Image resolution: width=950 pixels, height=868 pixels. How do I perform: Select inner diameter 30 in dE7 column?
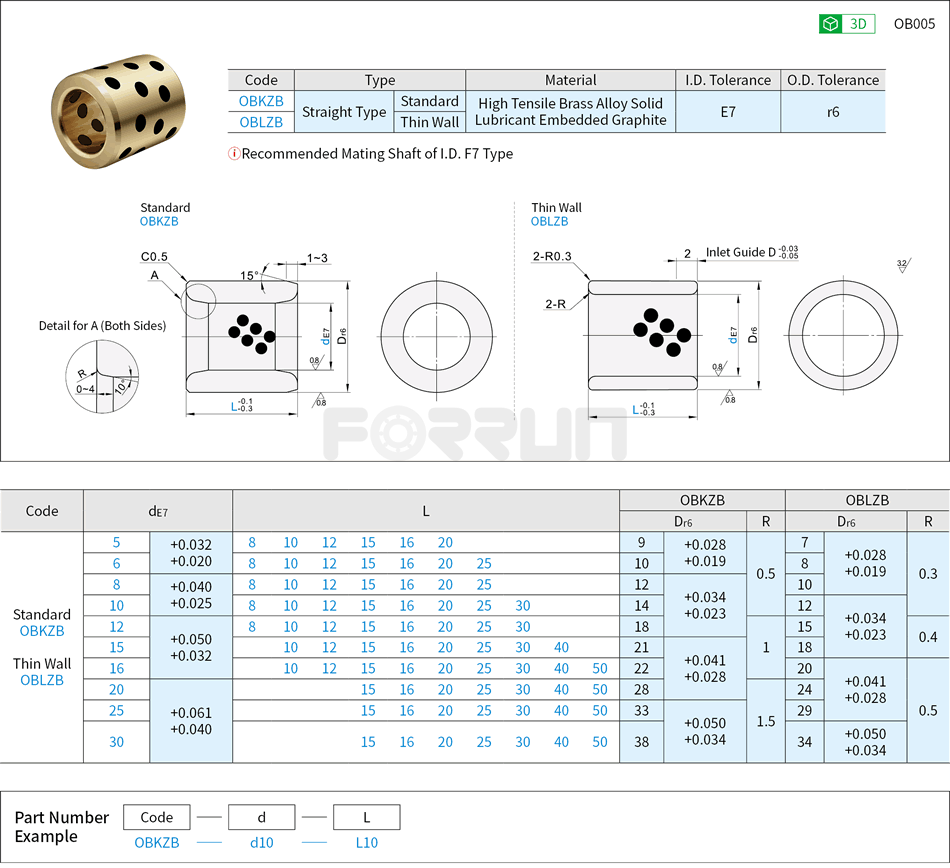point(116,742)
